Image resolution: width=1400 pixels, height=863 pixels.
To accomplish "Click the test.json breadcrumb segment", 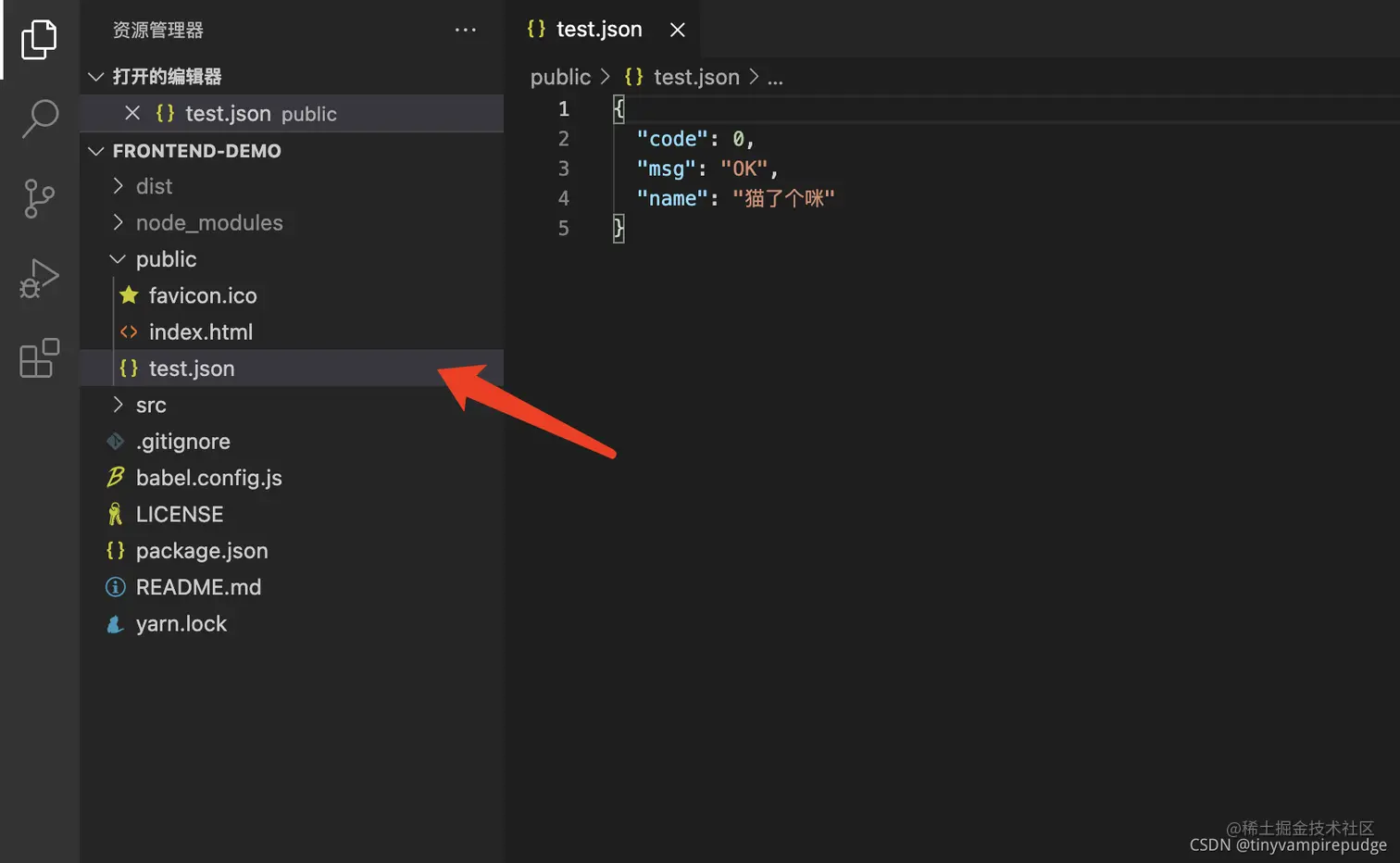I will tap(696, 77).
